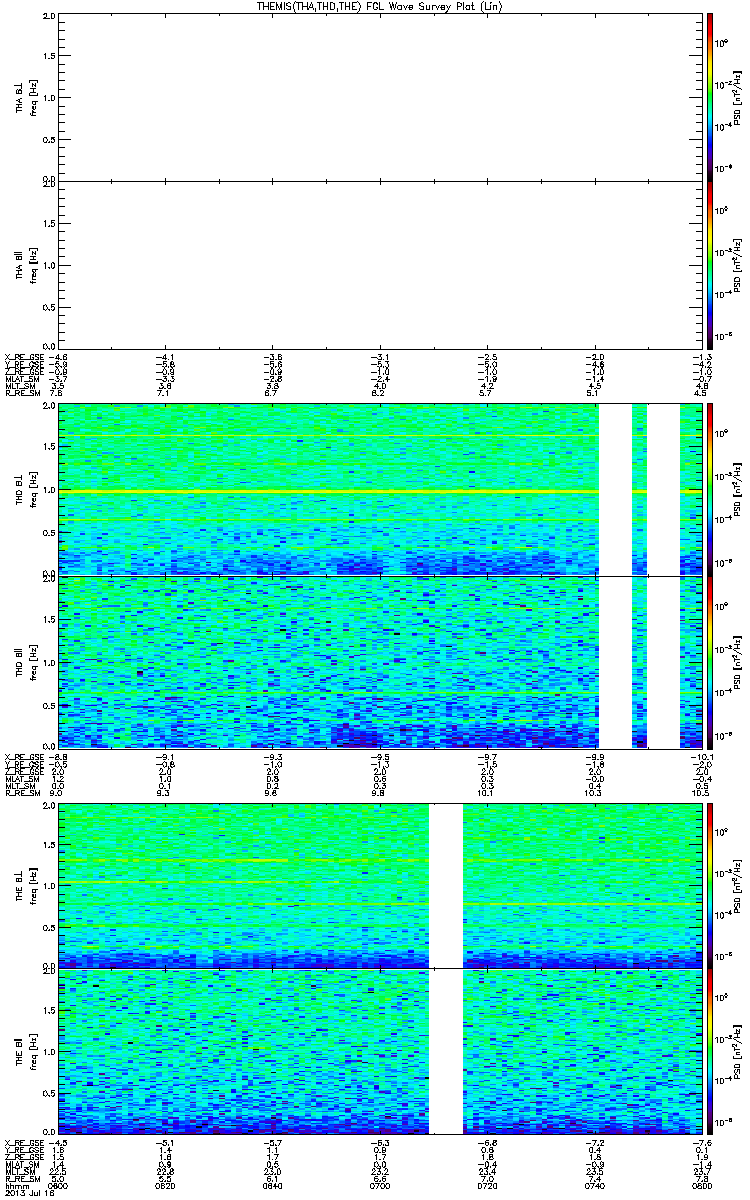Click the empty THA B-parallel plot frame
The height and width of the screenshot is (1200, 750).
[x=382, y=263]
